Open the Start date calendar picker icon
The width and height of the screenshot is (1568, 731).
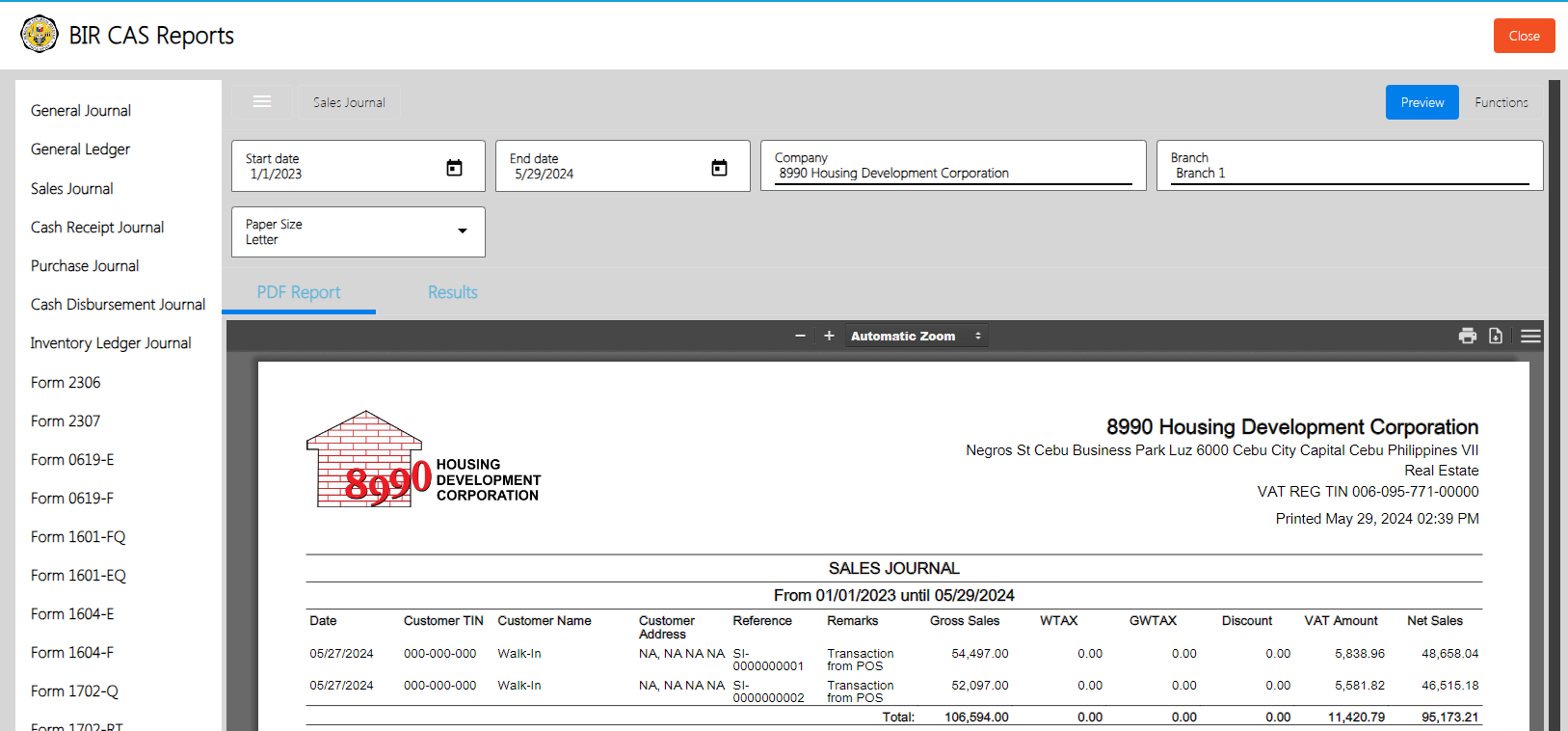coord(454,168)
